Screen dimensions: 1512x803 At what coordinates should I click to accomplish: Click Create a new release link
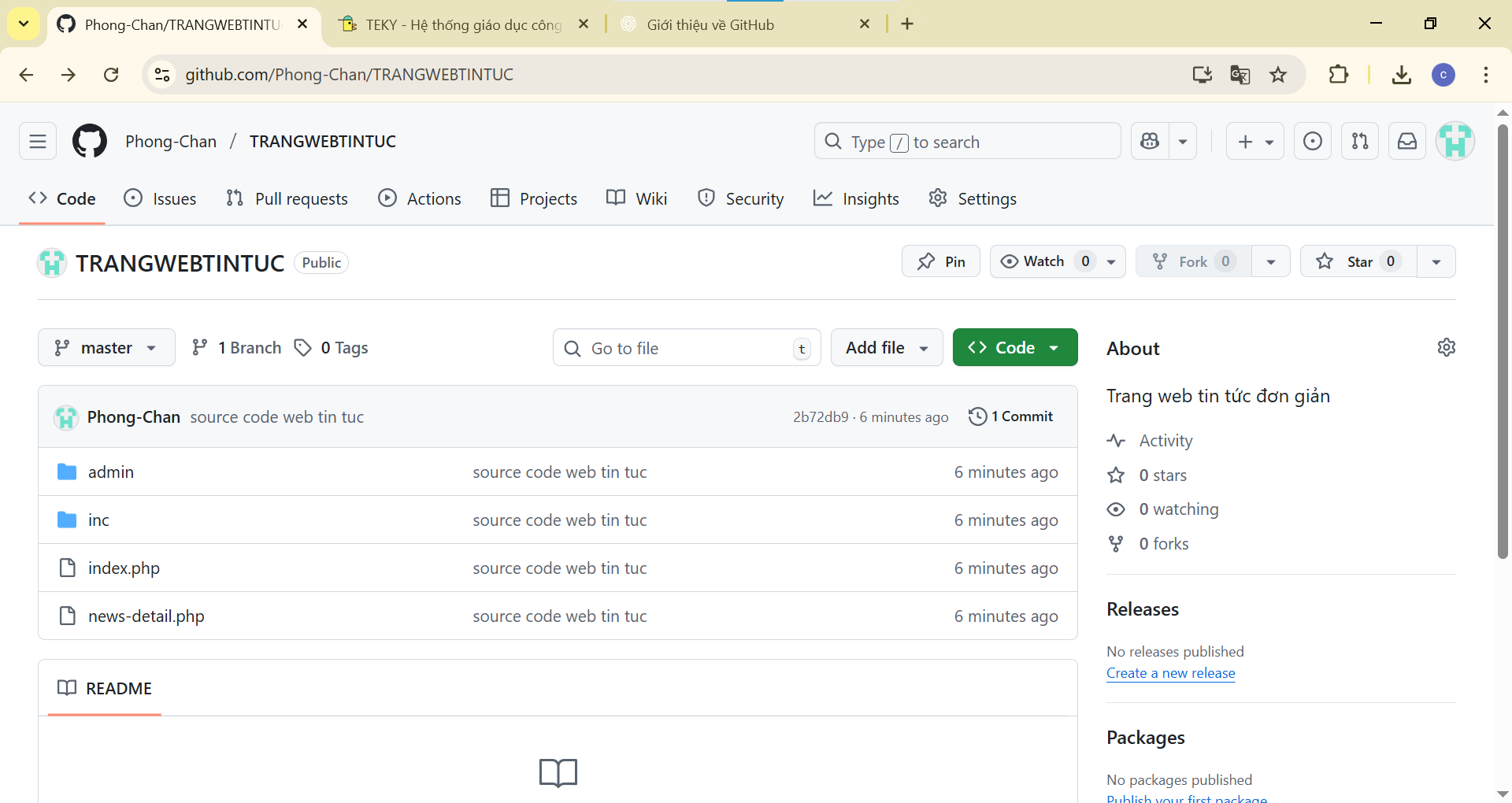point(1171,673)
